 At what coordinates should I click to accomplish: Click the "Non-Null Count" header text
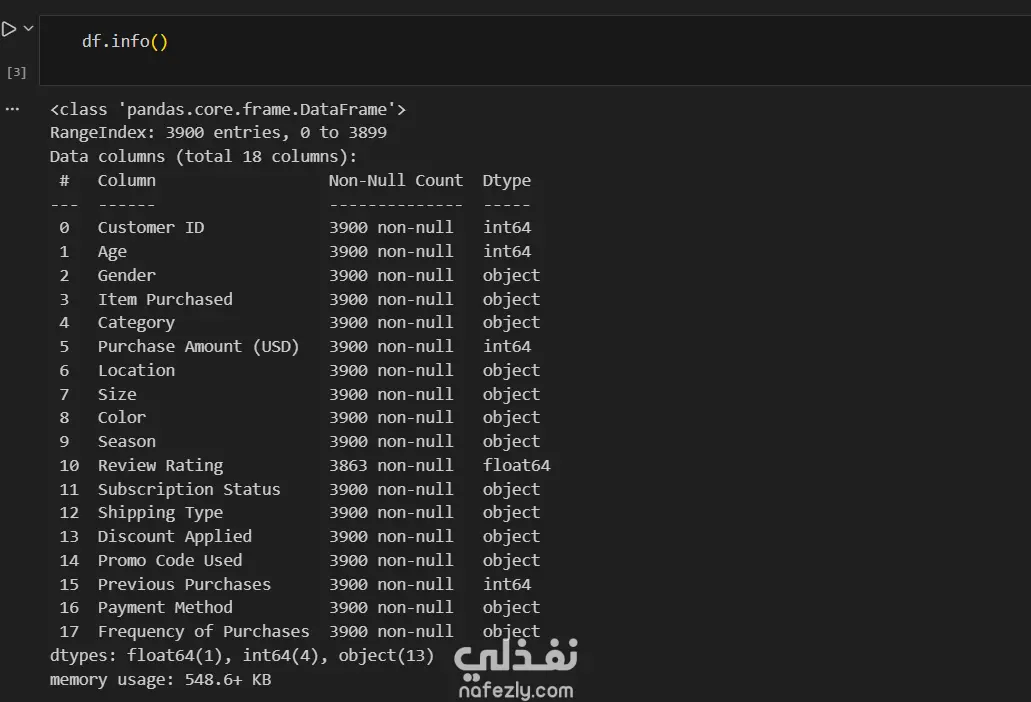coord(396,180)
